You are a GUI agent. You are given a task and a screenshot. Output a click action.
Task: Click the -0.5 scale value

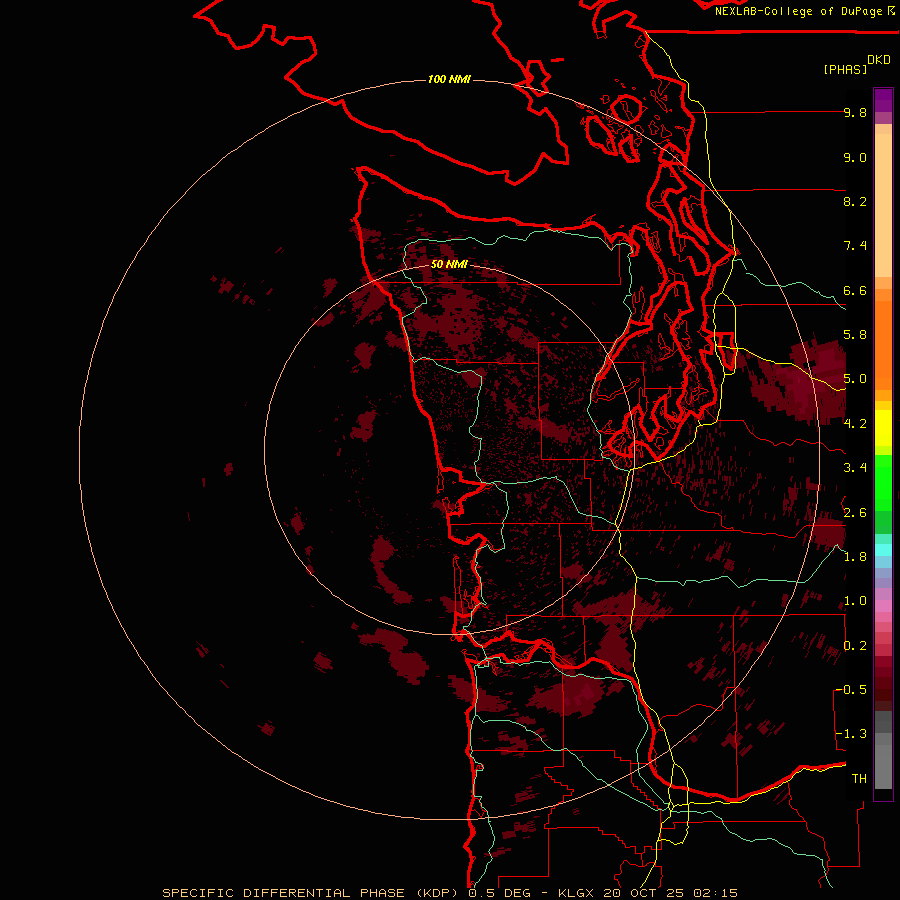851,690
